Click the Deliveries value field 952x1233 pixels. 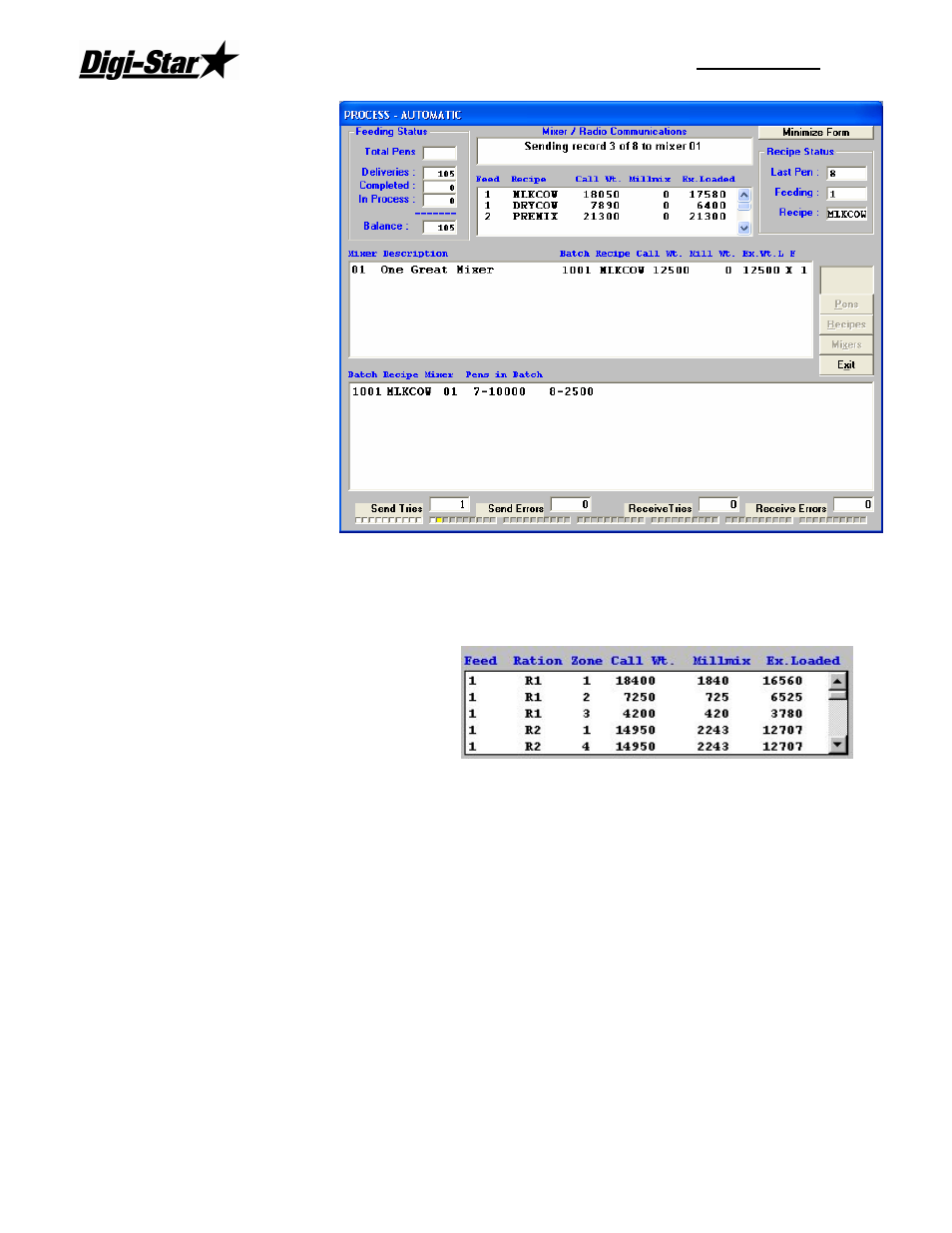pyautogui.click(x=439, y=173)
